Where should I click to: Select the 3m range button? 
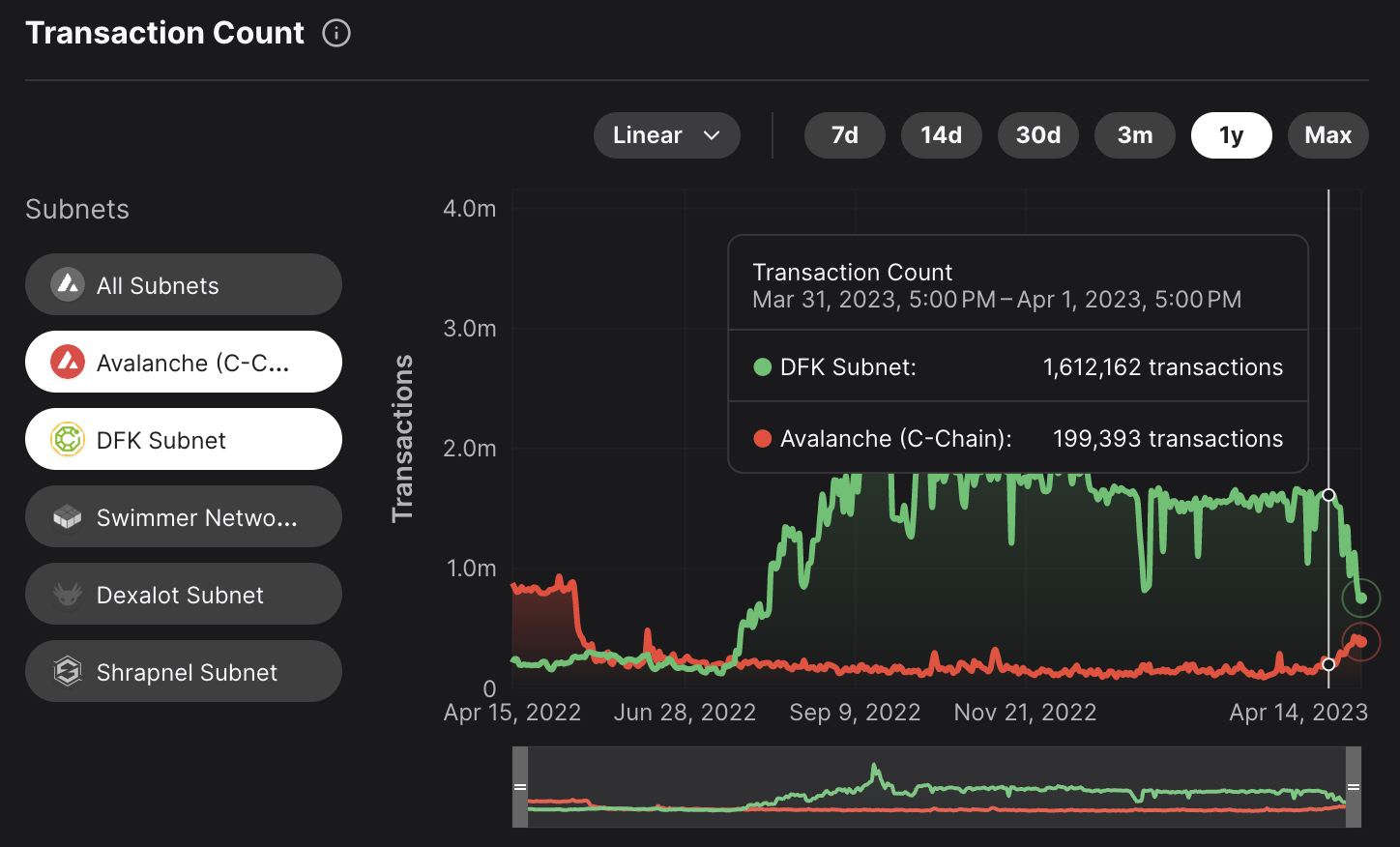tap(1134, 135)
